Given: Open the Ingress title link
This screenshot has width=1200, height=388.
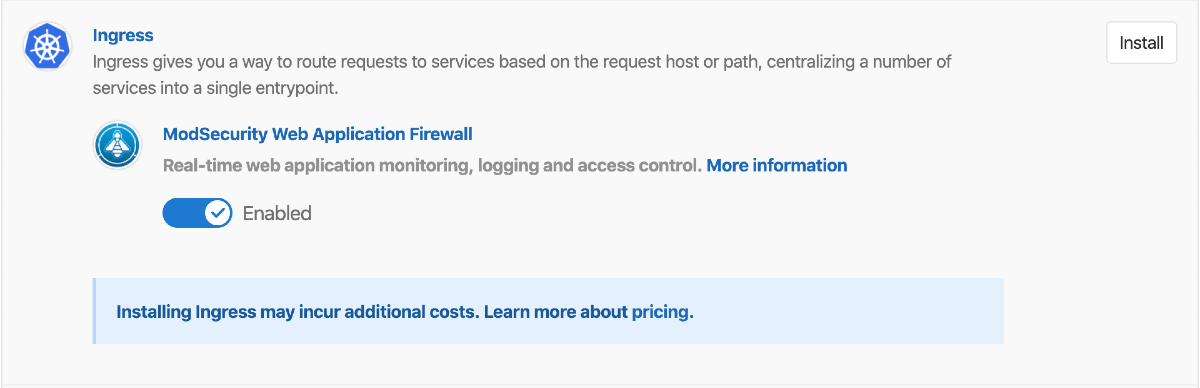Looking at the screenshot, I should click(123, 35).
